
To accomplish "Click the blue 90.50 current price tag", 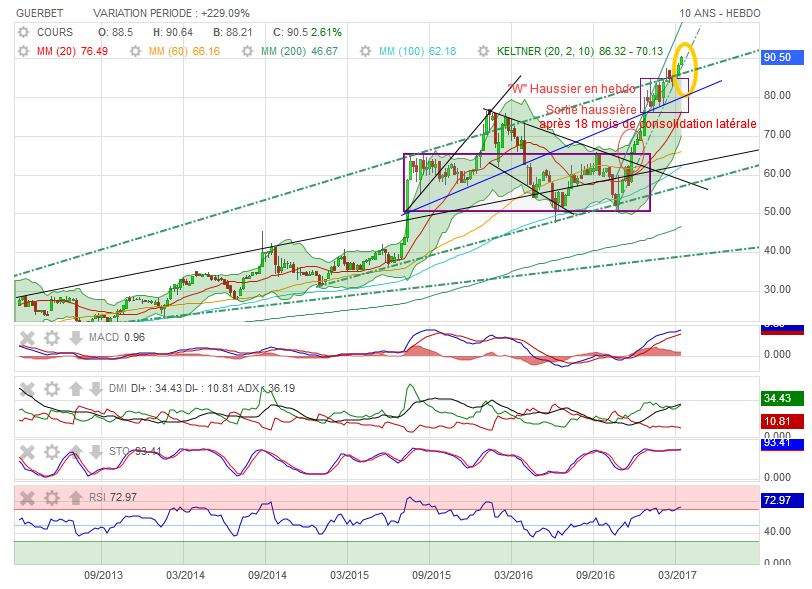I will (x=782, y=58).
